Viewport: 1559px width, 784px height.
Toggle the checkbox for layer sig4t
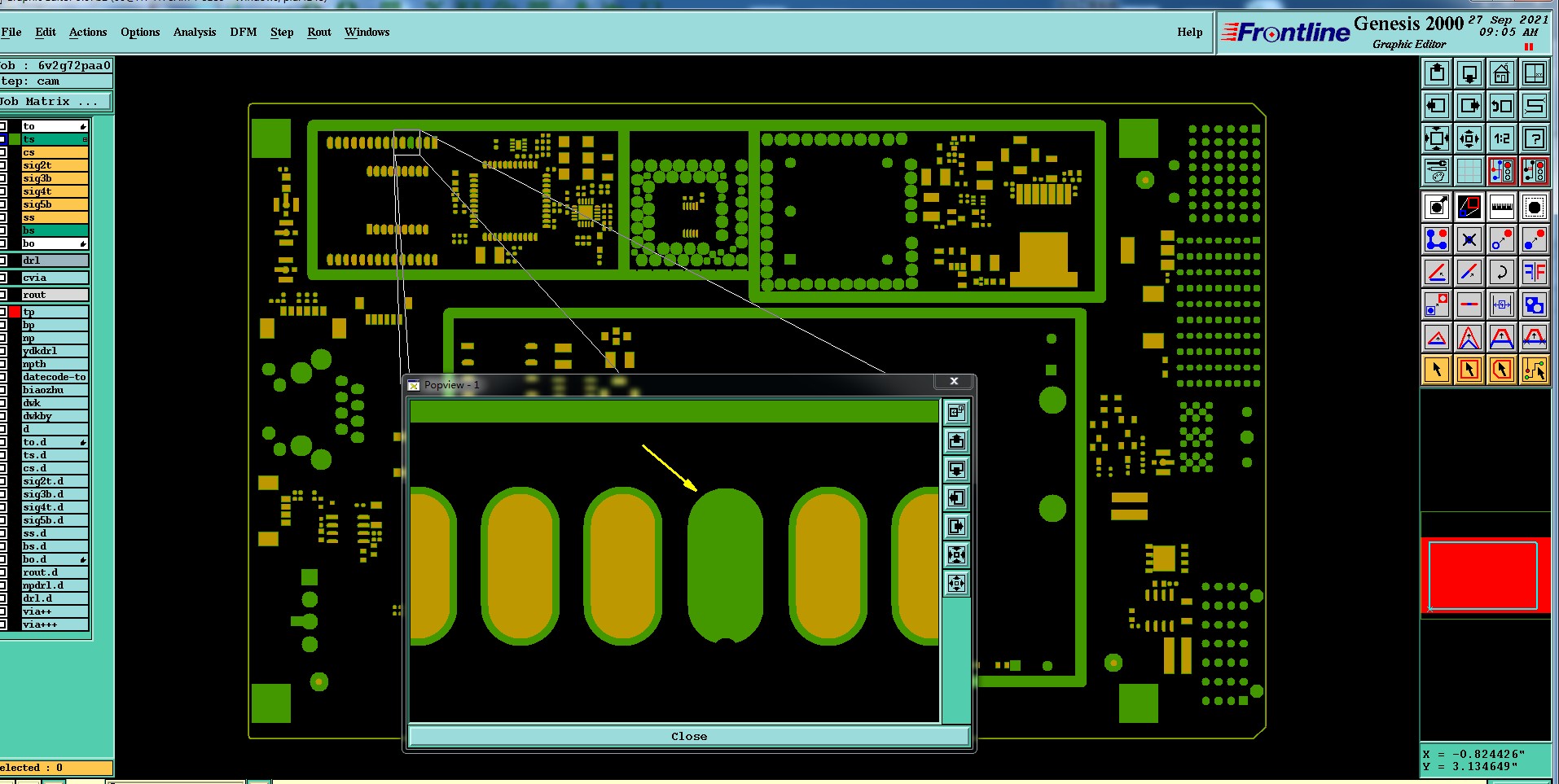3,191
